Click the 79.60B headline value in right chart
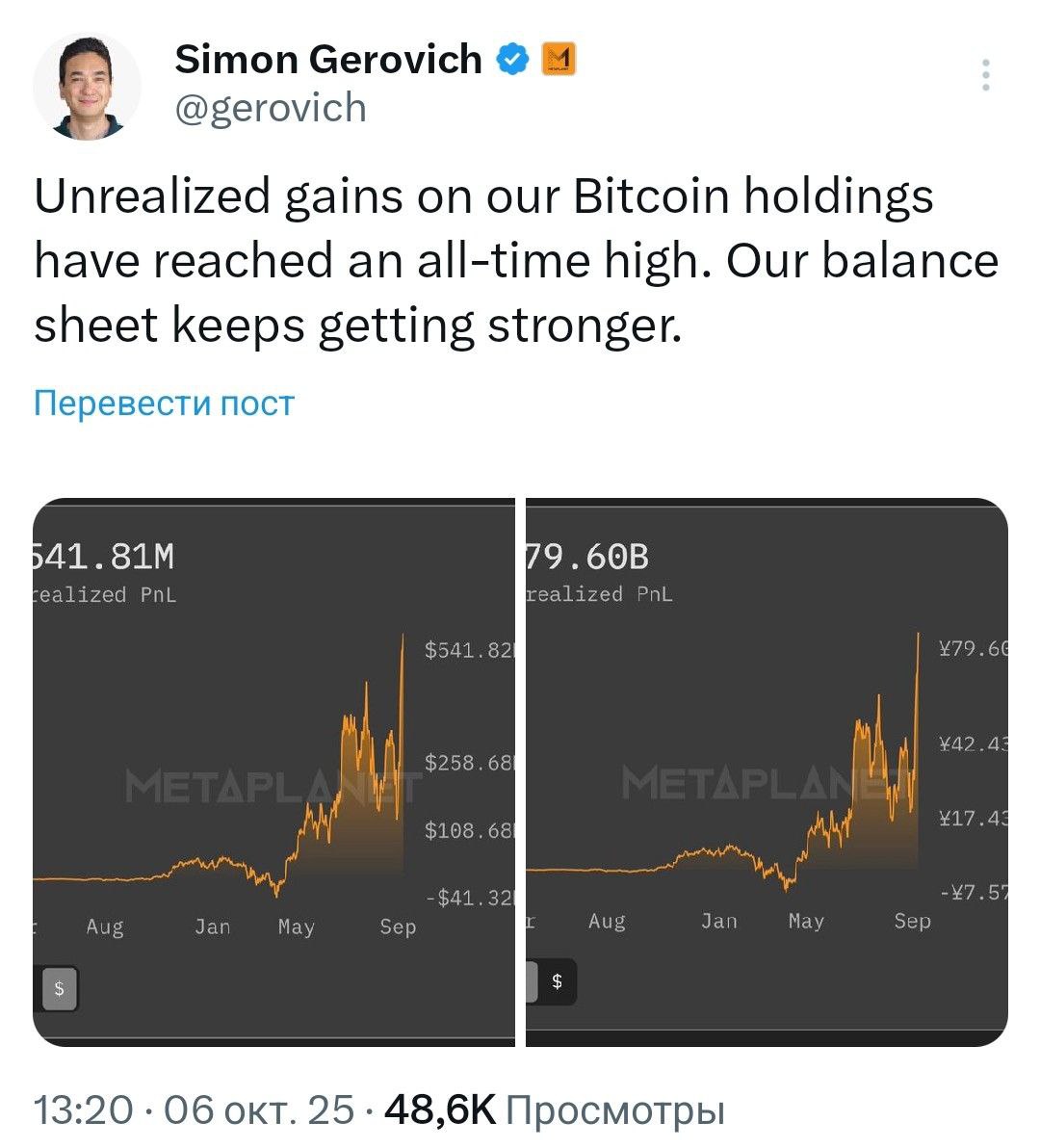Viewport: 1040px width, 1148px height. click(587, 557)
